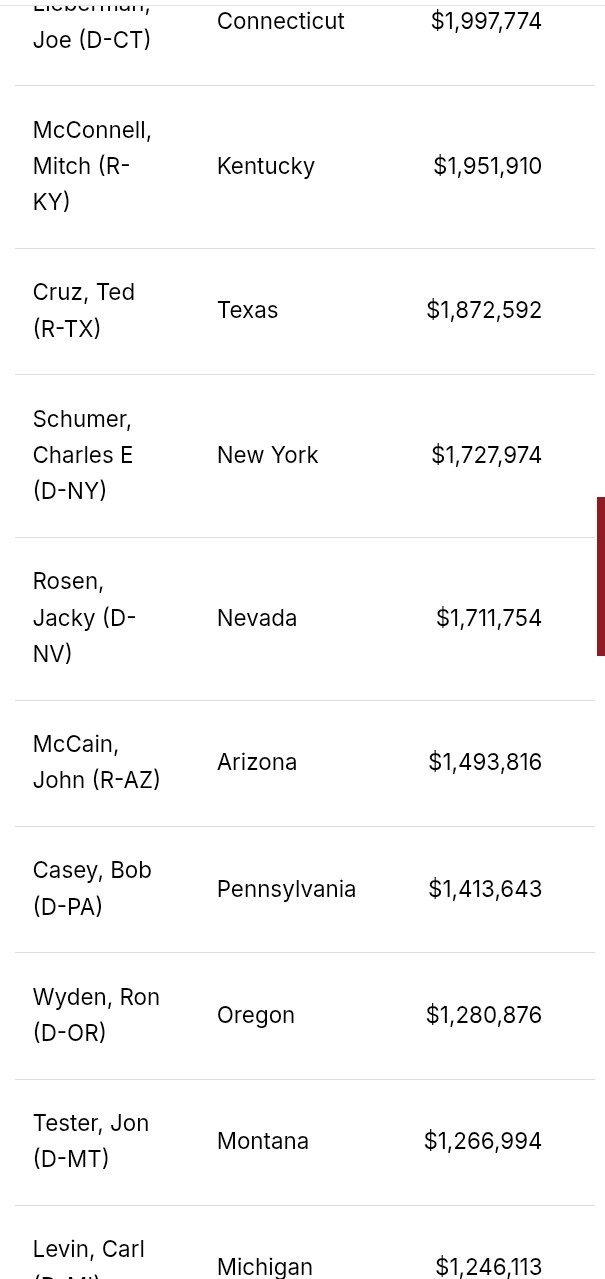This screenshot has height=1279, width=605.
Task: Click the $1,997,774 Connecticut amount
Action: pos(486,21)
